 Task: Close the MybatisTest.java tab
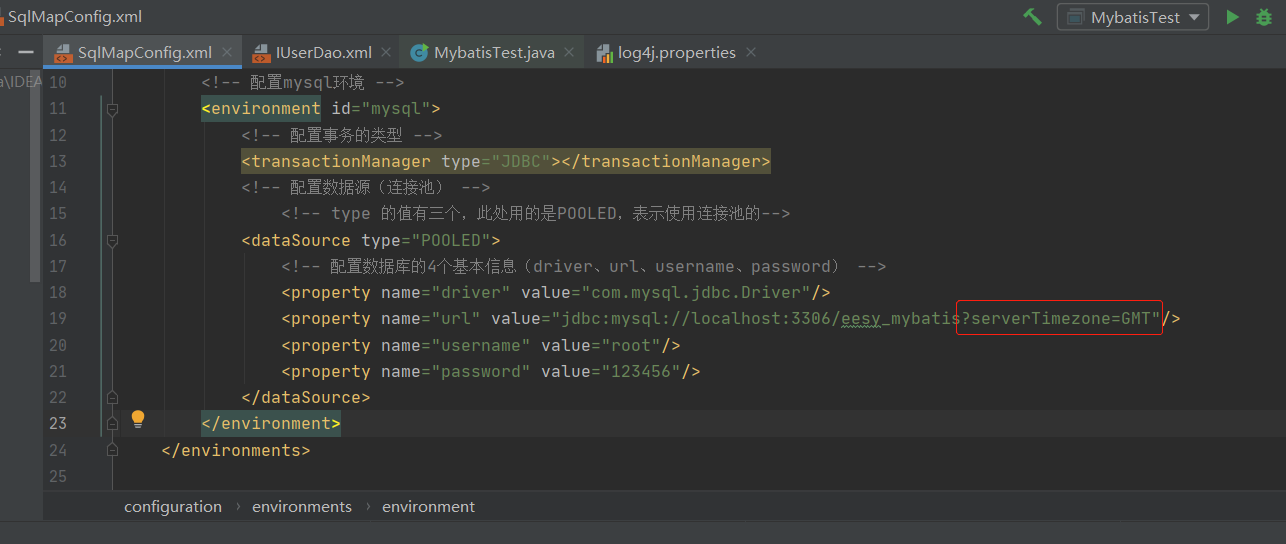pyautogui.click(x=571, y=52)
